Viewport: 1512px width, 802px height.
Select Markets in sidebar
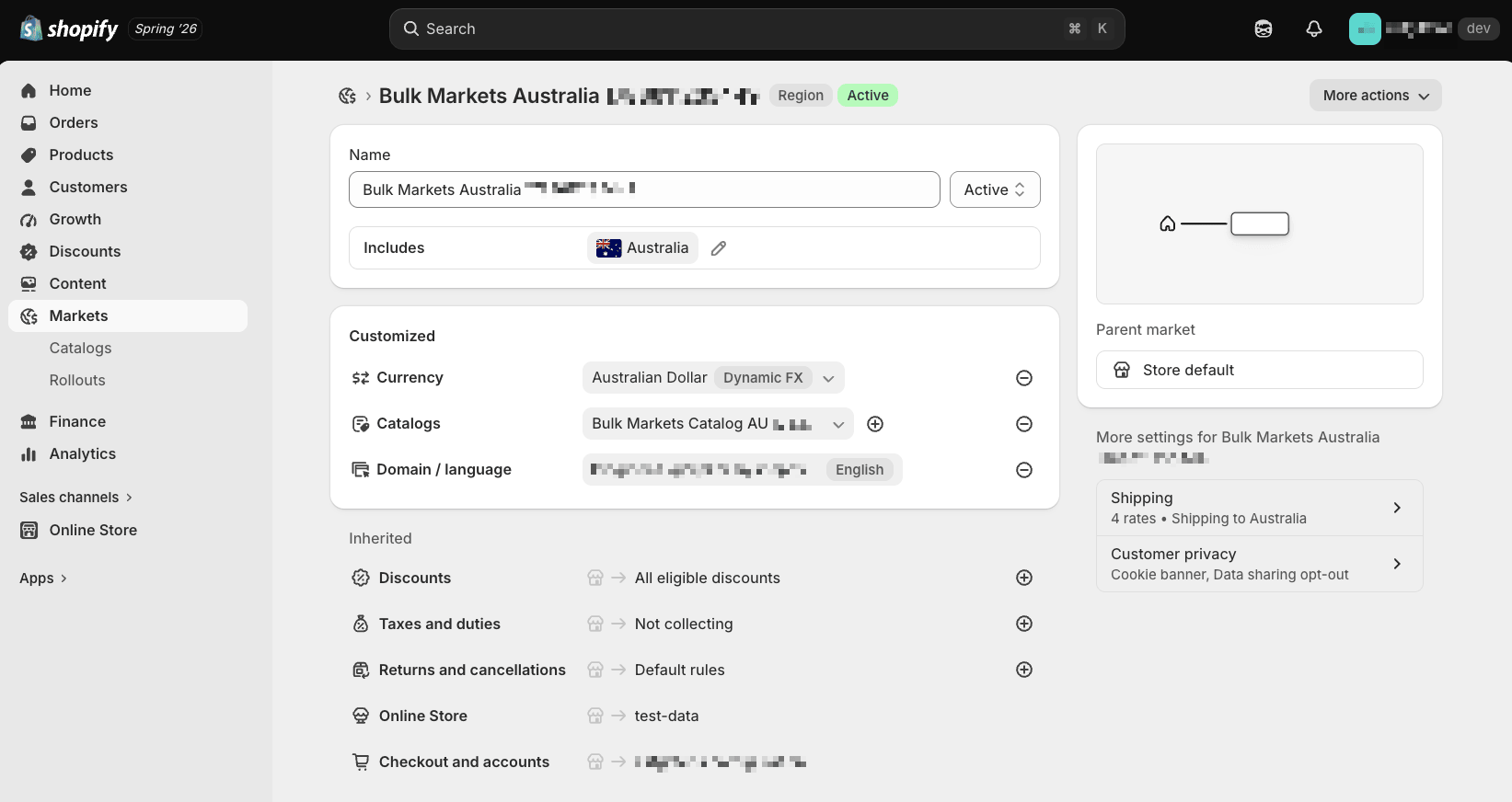(128, 315)
